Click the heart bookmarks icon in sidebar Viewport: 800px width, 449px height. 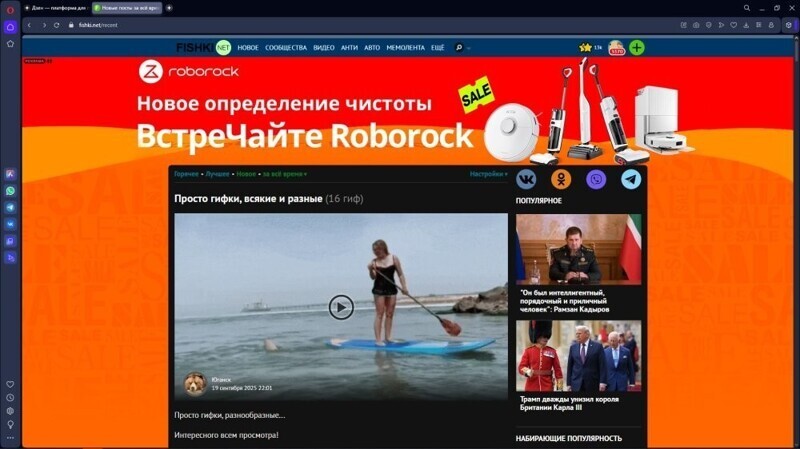coord(11,384)
